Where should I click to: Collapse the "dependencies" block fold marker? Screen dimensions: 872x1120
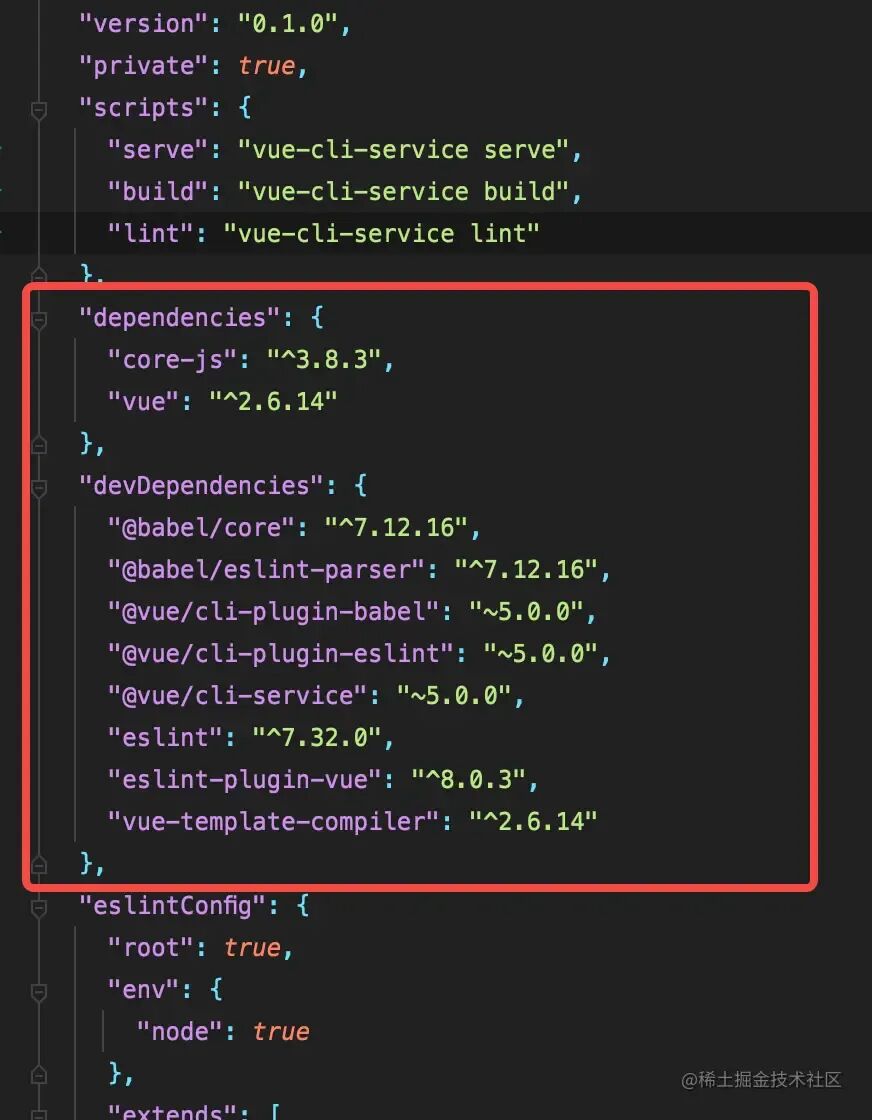click(x=39, y=320)
